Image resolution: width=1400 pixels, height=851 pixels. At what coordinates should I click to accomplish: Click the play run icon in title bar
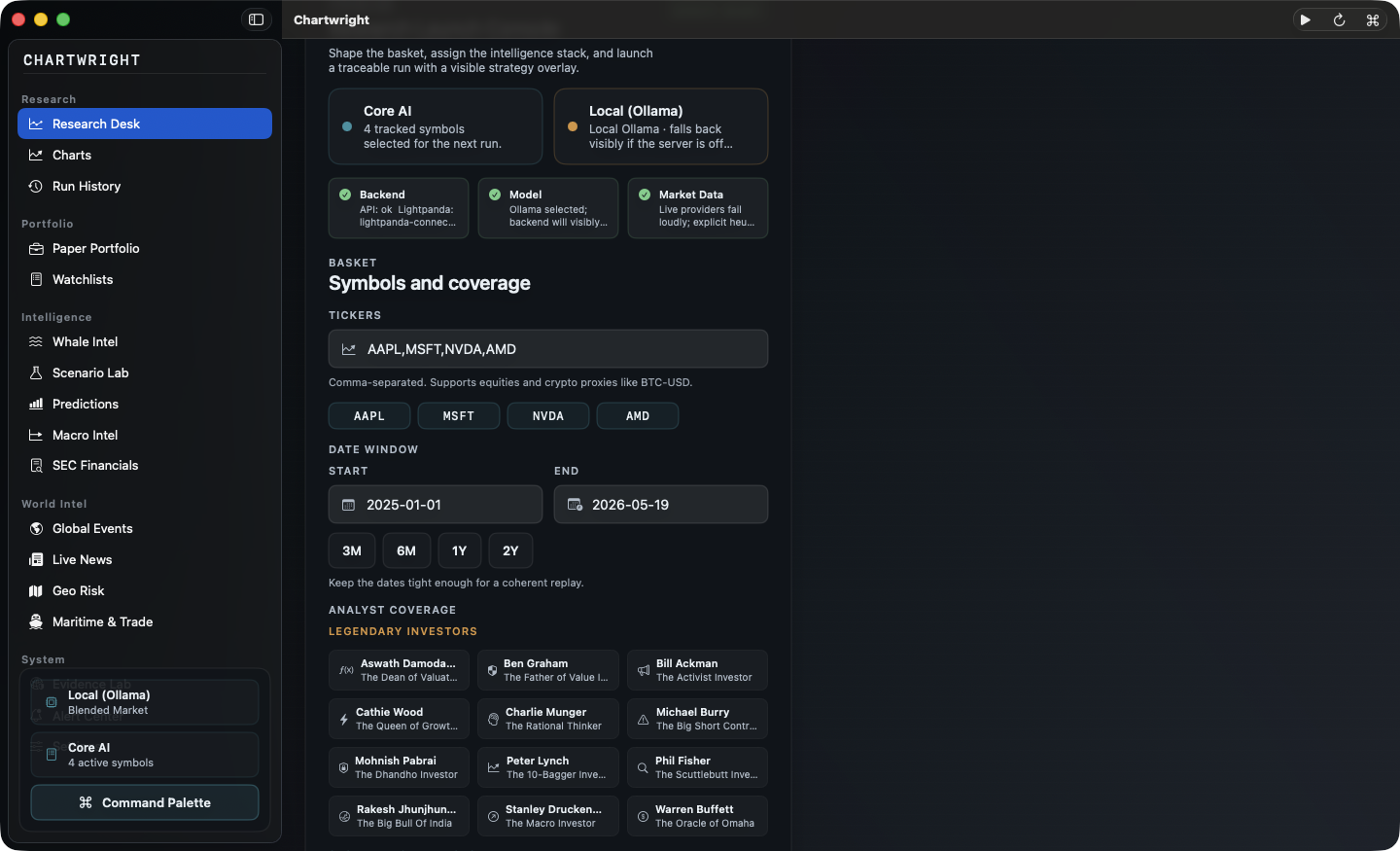[1306, 19]
